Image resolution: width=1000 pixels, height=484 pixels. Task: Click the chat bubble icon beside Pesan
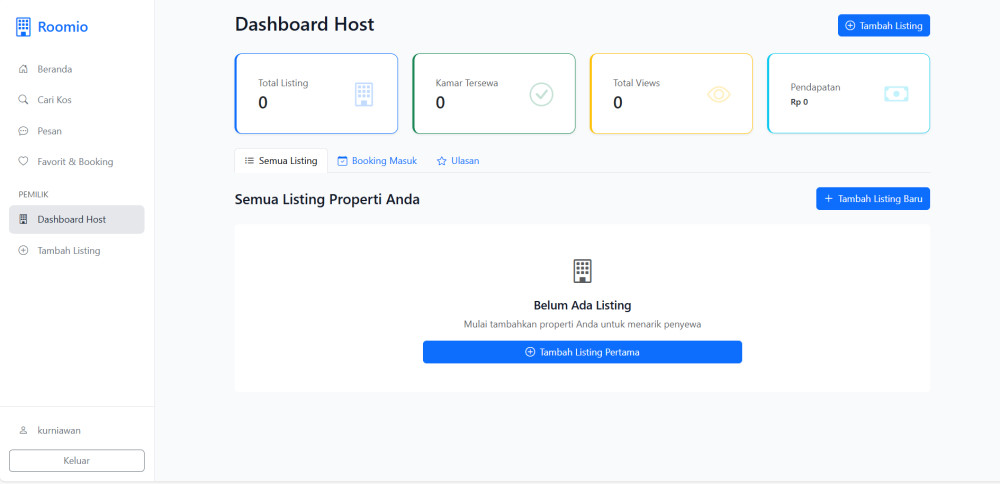coord(23,131)
